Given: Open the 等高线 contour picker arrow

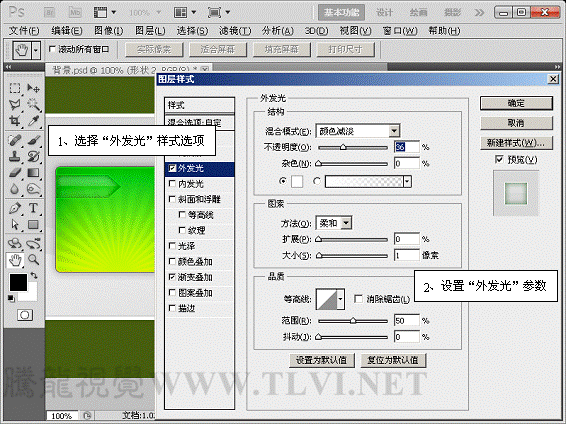Looking at the screenshot, I should (340, 299).
